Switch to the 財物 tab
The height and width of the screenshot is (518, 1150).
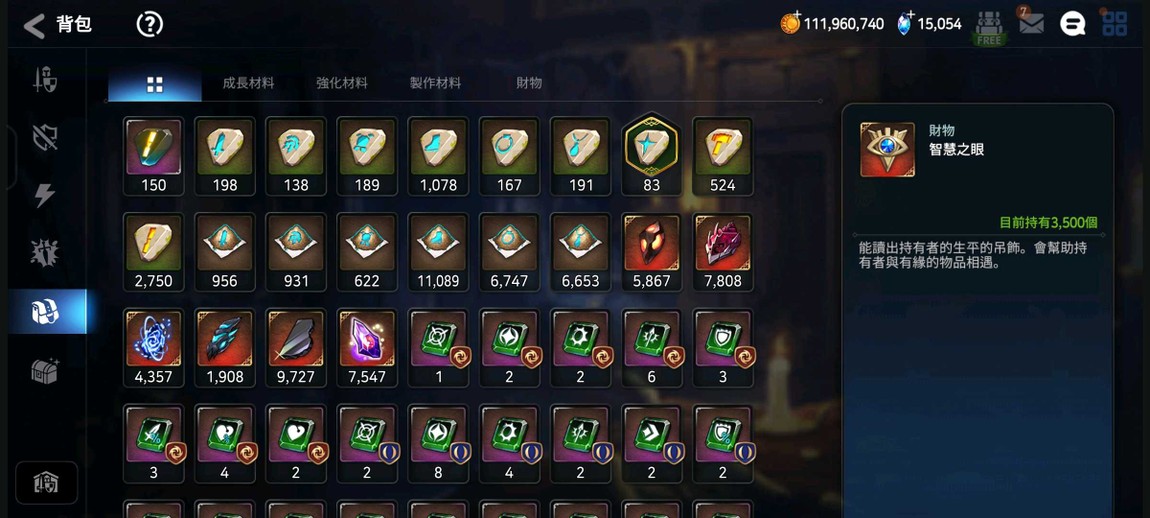coord(529,84)
